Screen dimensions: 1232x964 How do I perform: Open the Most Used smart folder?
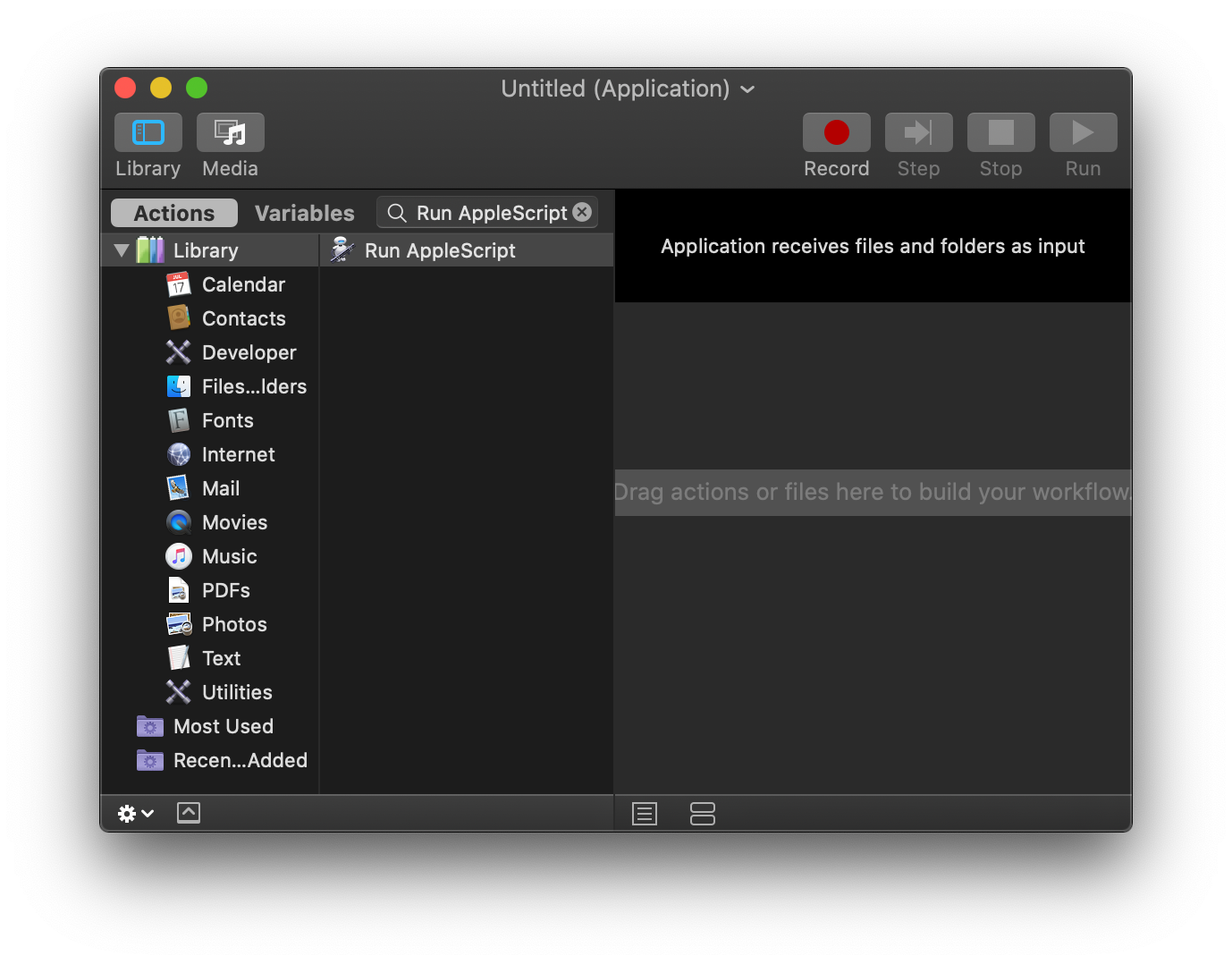tap(210, 726)
